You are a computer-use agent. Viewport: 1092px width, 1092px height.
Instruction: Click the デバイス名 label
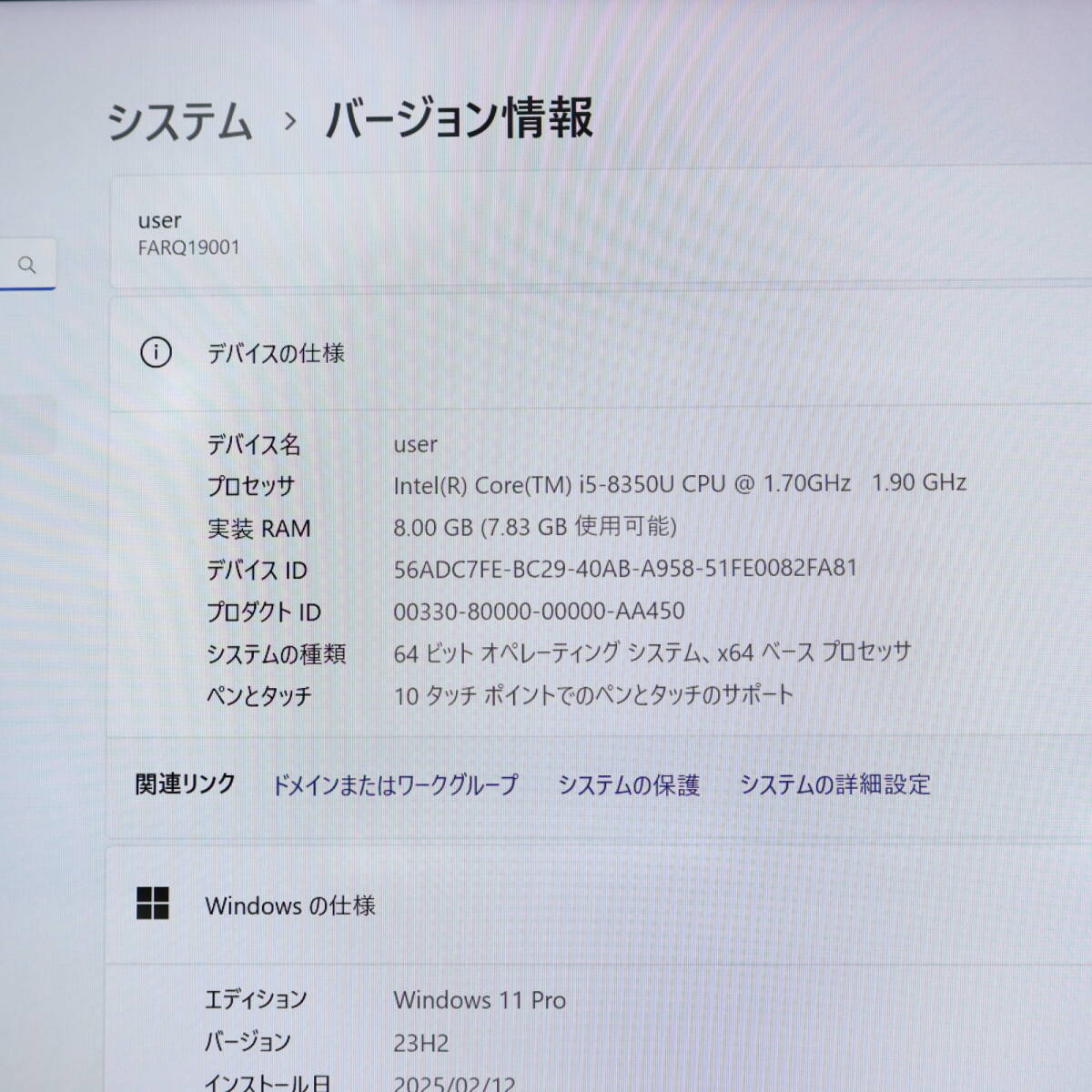tap(254, 444)
